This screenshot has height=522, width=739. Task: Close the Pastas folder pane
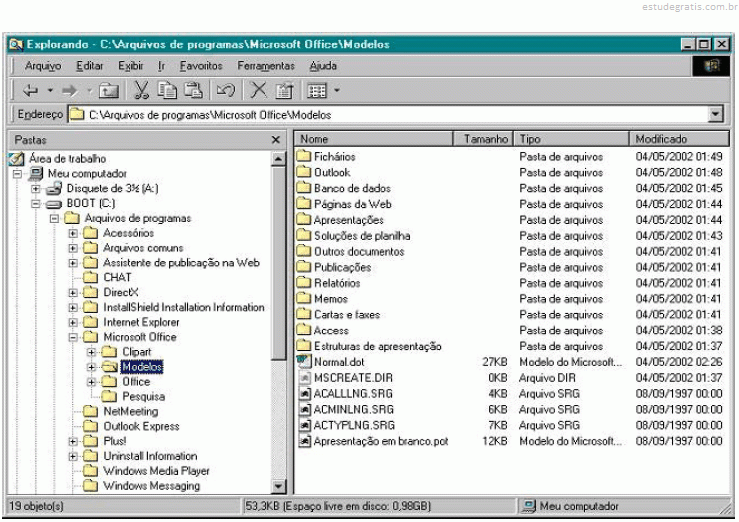276,140
